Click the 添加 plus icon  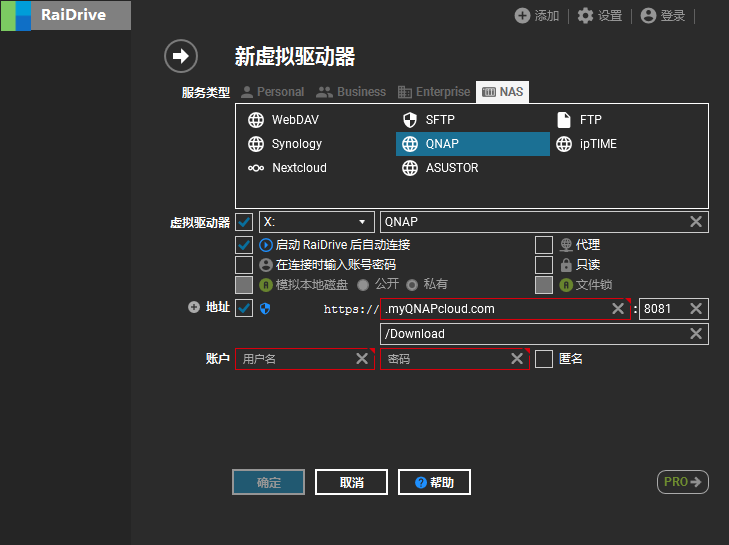pos(522,15)
